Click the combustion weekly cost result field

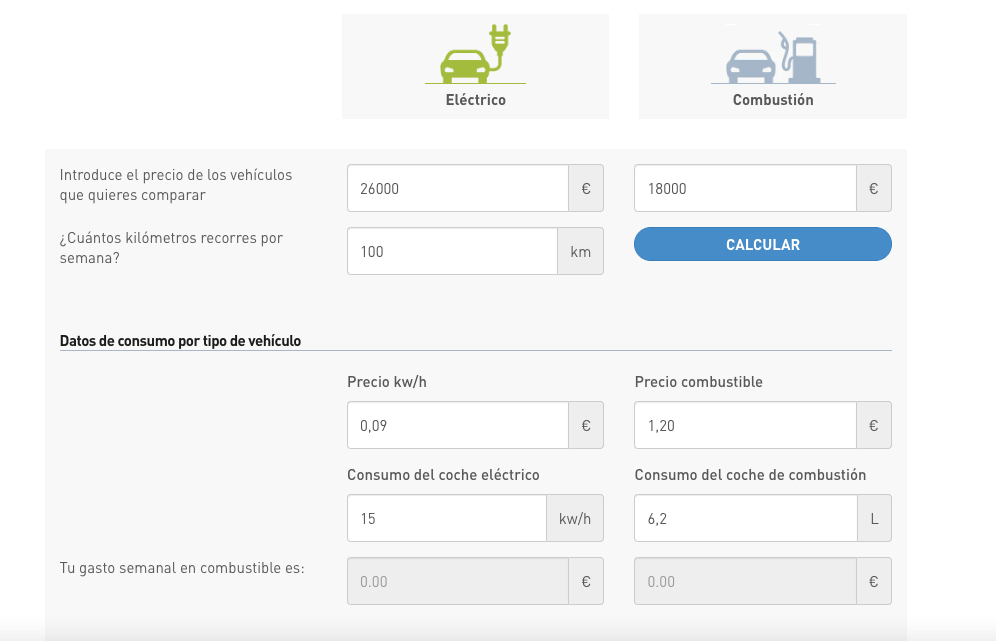745,581
